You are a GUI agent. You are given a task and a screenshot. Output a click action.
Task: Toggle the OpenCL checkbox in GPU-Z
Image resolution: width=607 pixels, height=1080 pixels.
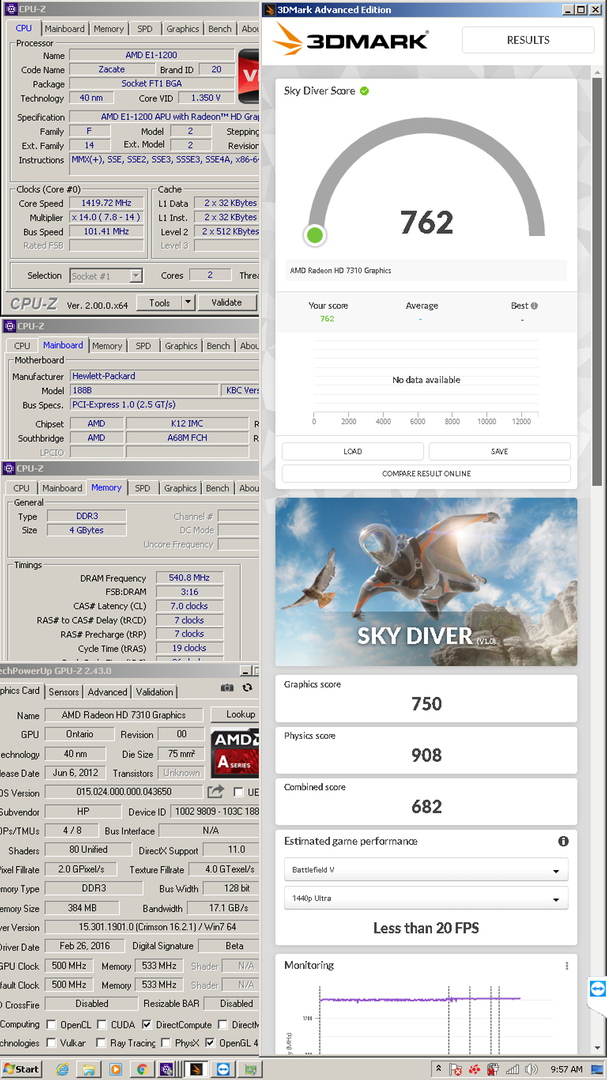click(52, 1024)
